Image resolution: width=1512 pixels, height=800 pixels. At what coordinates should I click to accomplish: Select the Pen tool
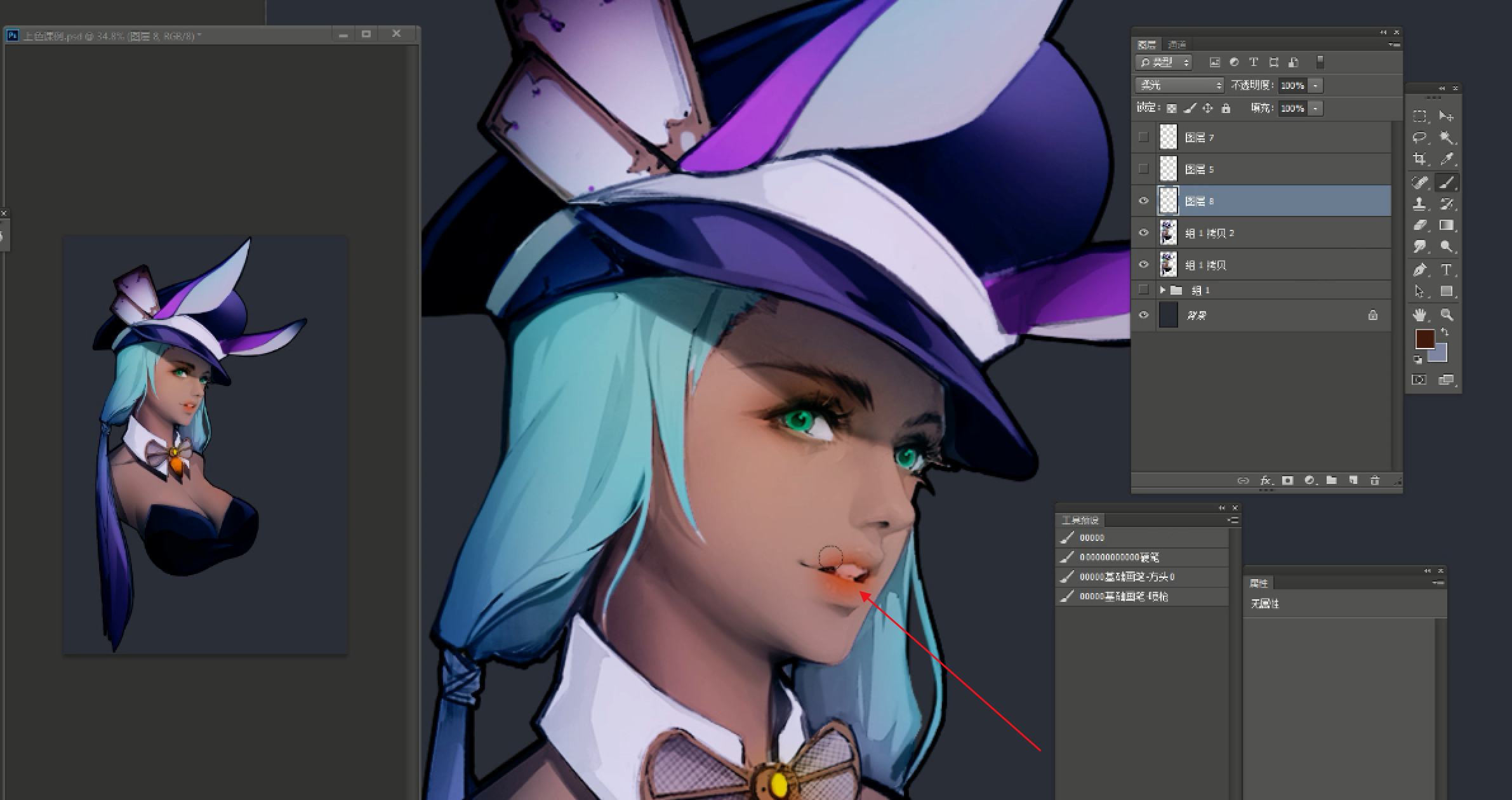1419,270
